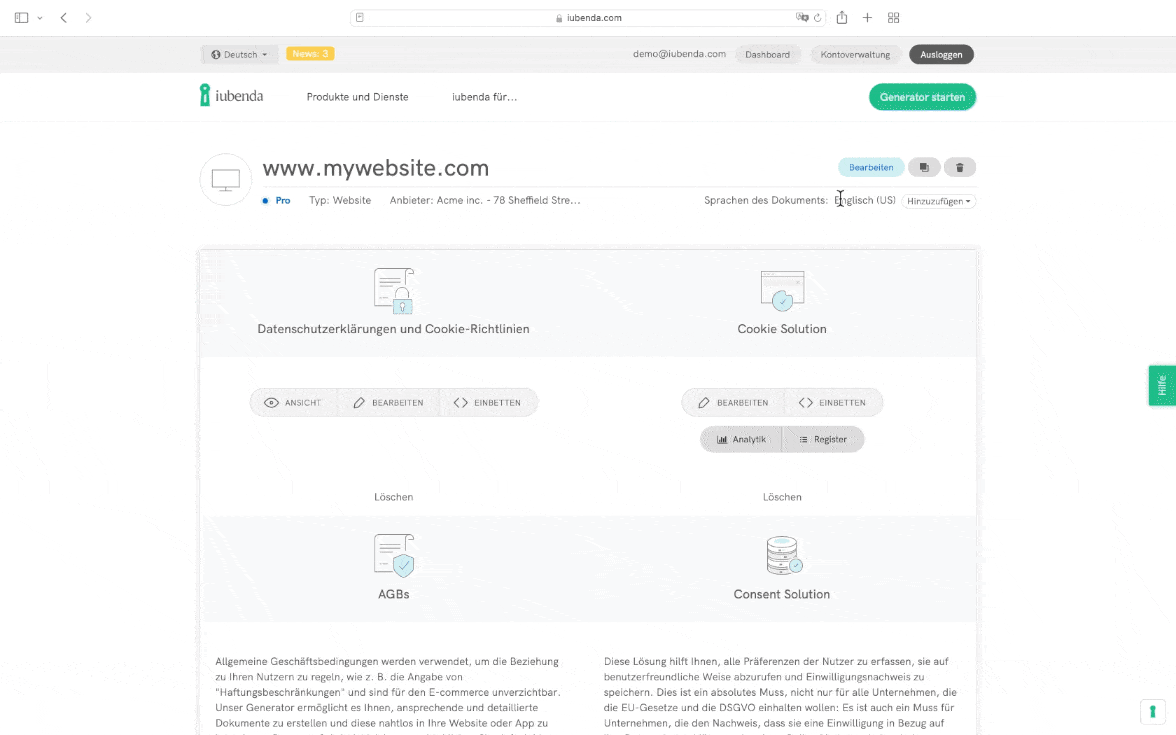The width and height of the screenshot is (1176, 735).
Task: Open the iubenda für… menu
Action: click(484, 97)
